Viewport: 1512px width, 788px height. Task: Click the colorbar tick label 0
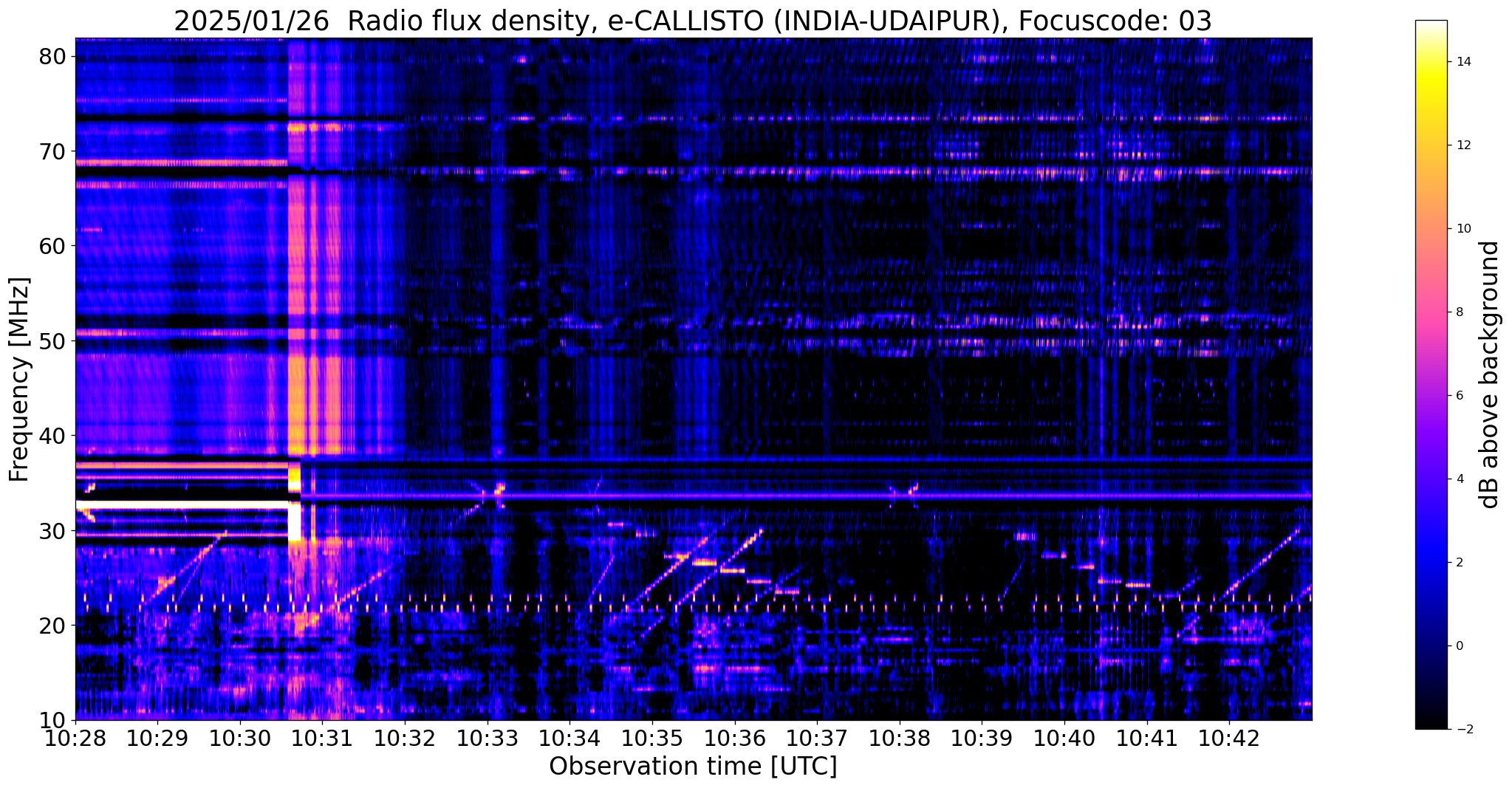click(x=1459, y=646)
